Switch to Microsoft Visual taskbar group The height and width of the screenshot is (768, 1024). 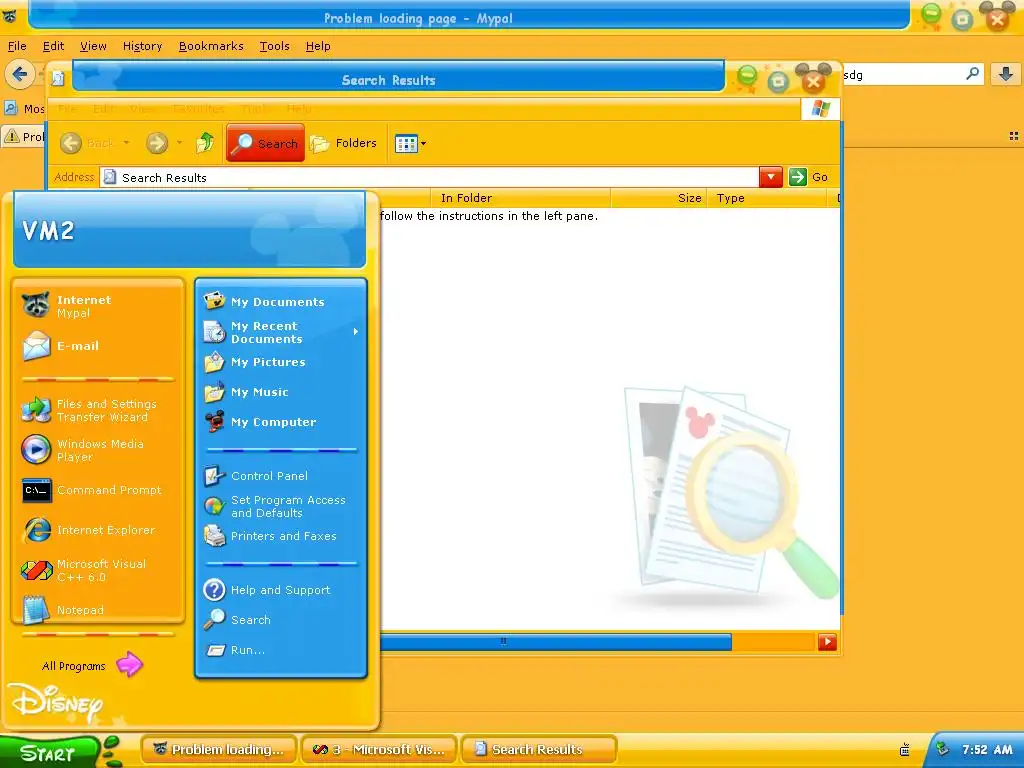(379, 749)
